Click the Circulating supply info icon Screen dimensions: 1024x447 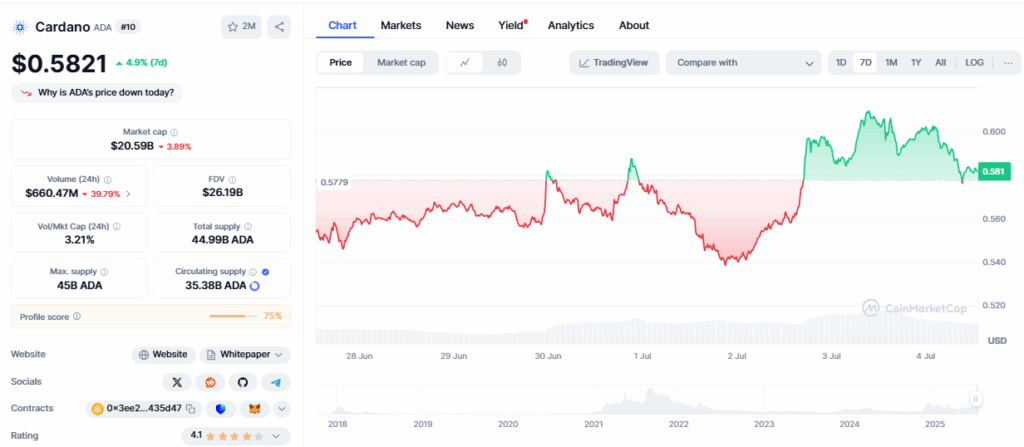pyautogui.click(x=253, y=271)
